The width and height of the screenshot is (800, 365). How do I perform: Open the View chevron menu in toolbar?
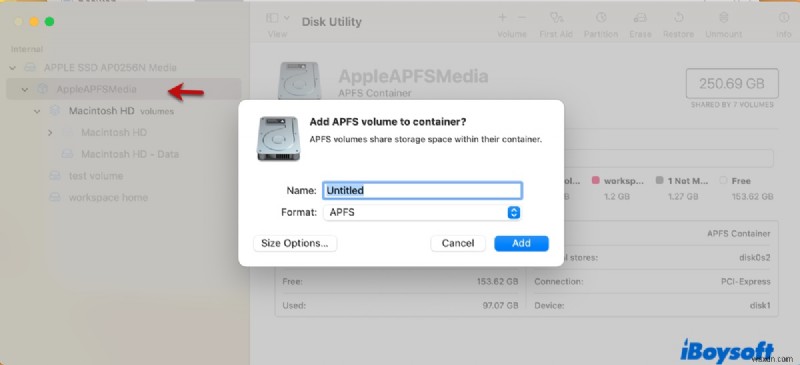coord(287,18)
